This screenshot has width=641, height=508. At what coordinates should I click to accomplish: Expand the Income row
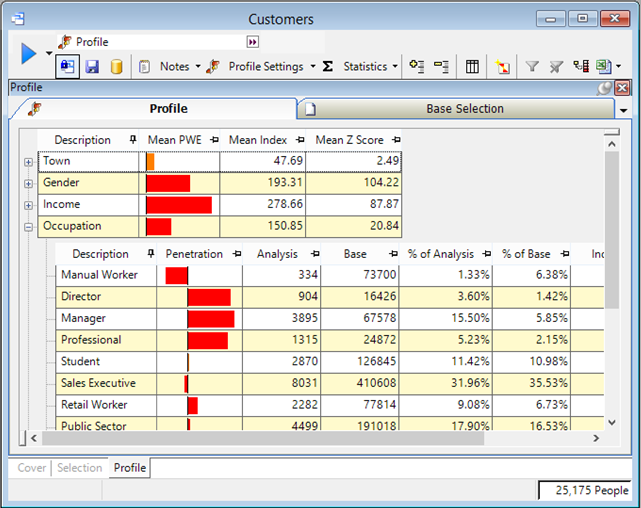28,205
